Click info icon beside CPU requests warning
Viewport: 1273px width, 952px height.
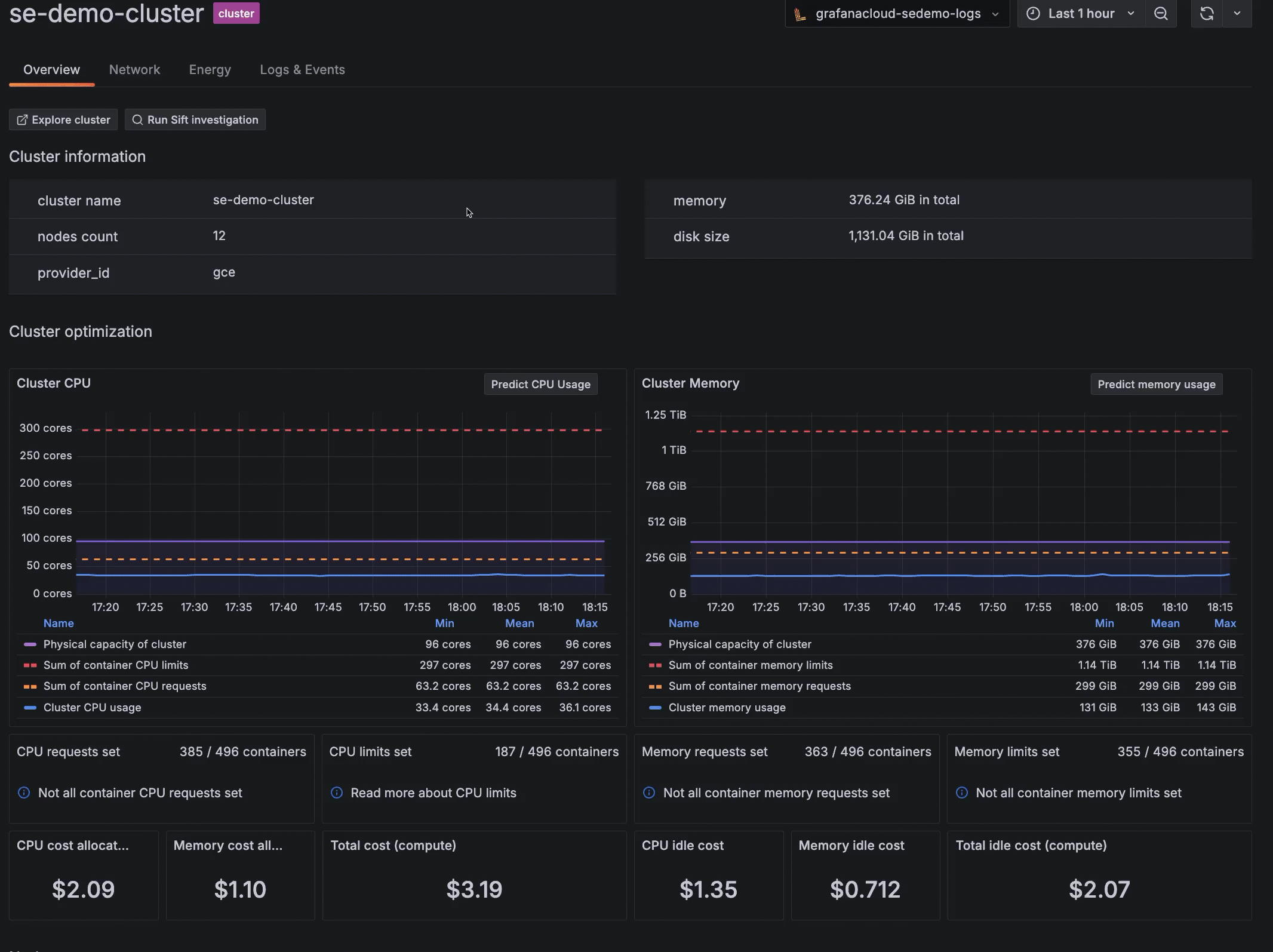click(24, 793)
